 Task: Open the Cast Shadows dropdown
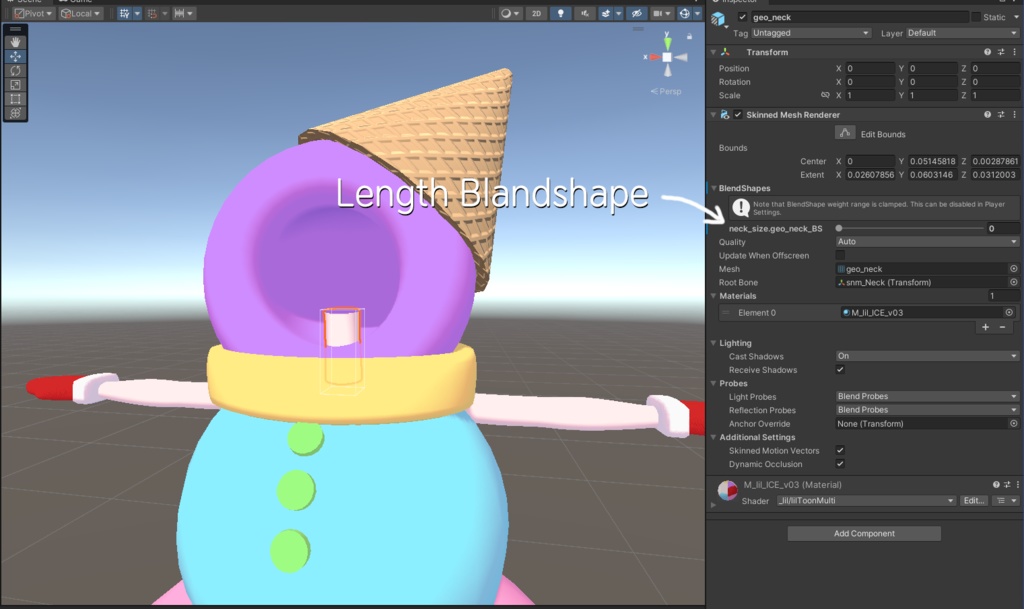pos(927,356)
